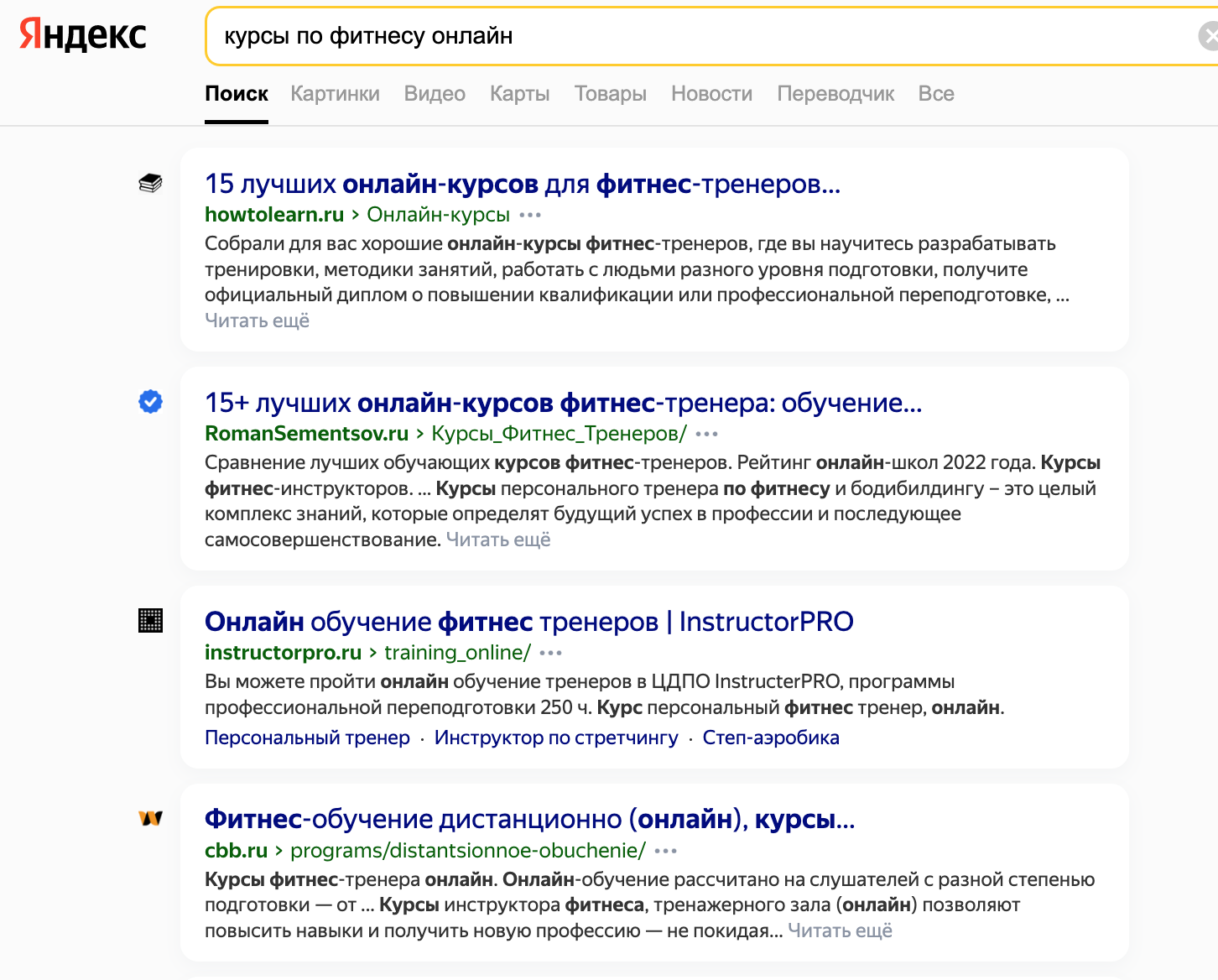Open the three-dot menu for cbb.ru result
1218x980 pixels.
click(x=666, y=851)
